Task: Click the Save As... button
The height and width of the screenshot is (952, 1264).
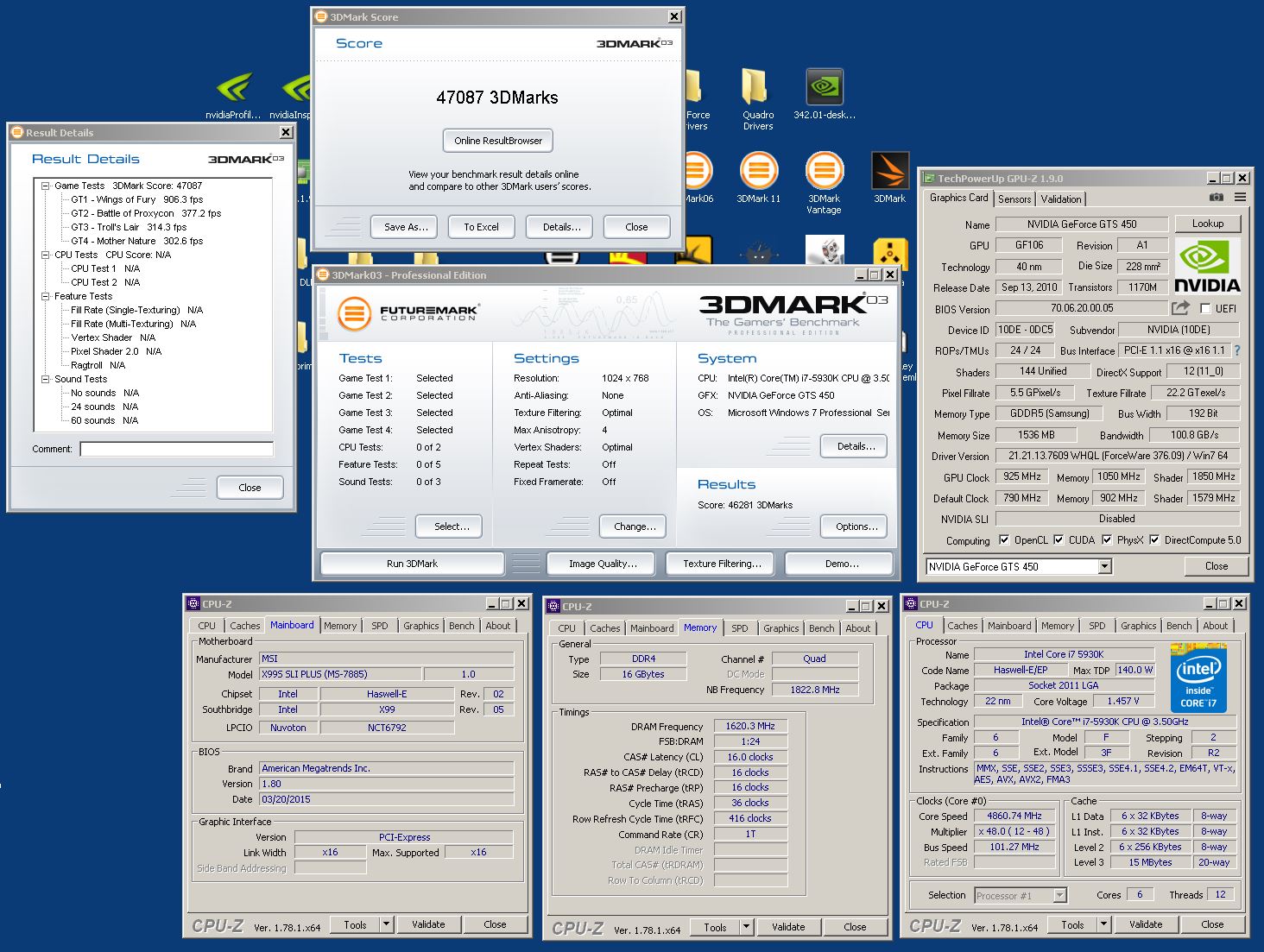Action: pos(406,227)
